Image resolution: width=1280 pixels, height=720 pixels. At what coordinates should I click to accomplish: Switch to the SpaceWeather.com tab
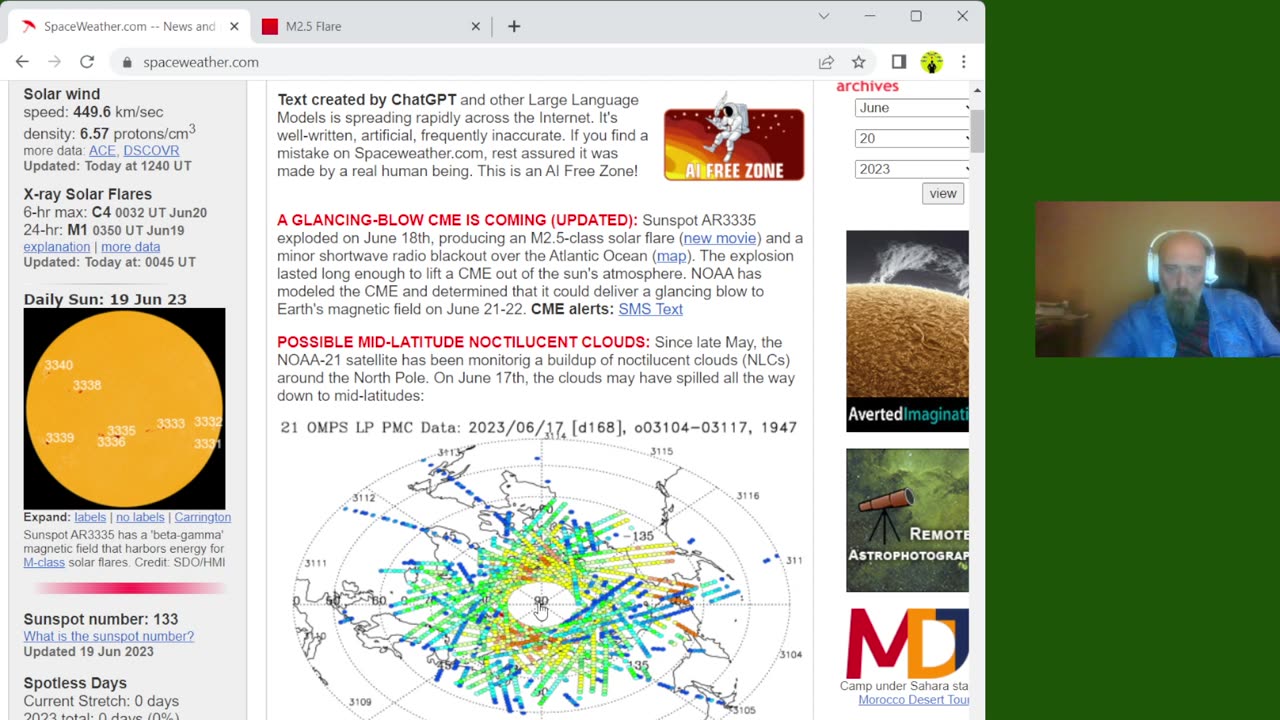click(130, 26)
